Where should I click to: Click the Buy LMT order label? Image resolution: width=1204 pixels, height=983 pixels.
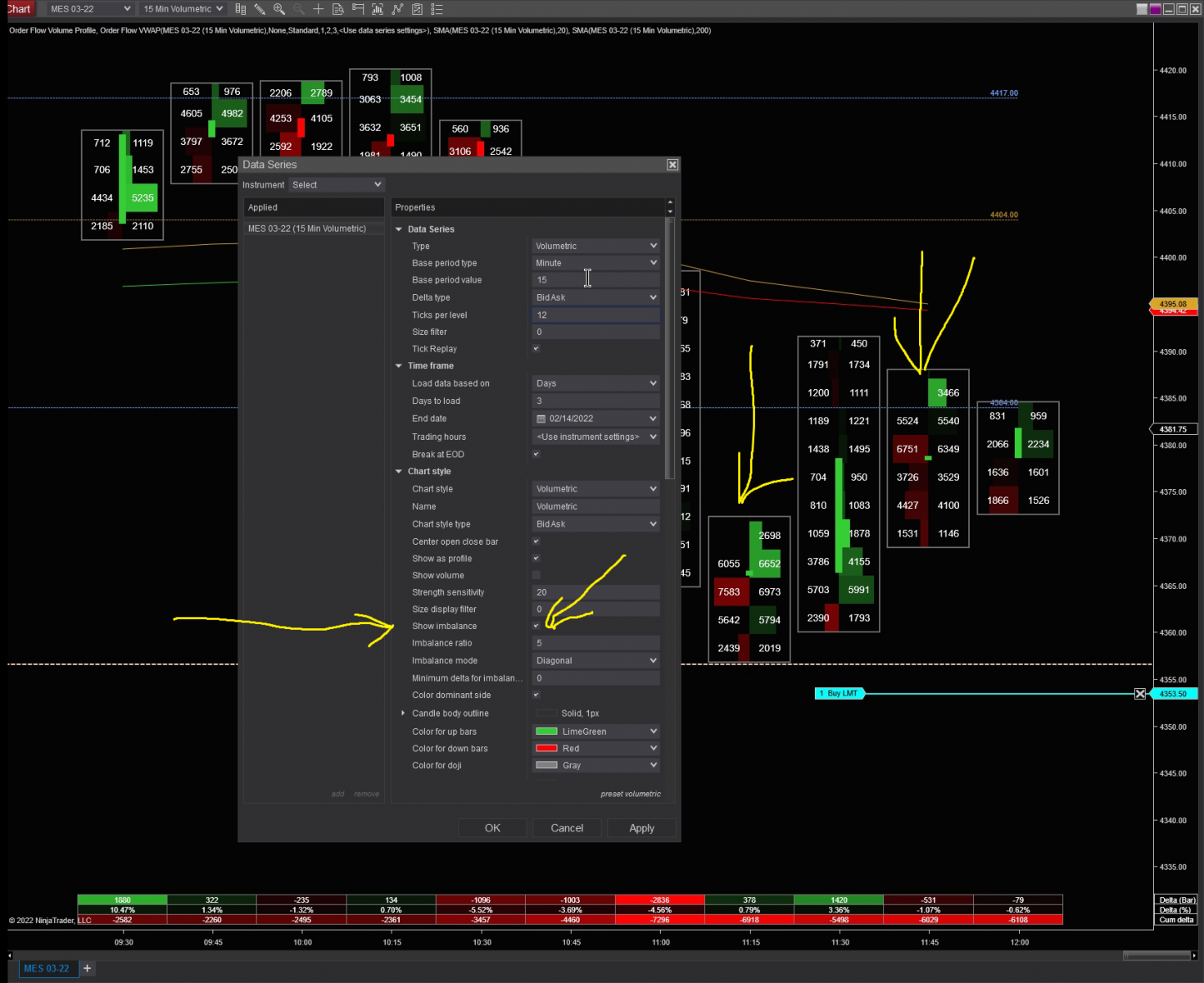pos(840,694)
